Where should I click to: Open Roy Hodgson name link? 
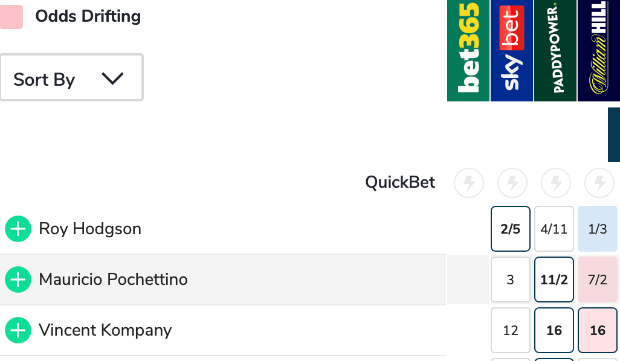90,229
